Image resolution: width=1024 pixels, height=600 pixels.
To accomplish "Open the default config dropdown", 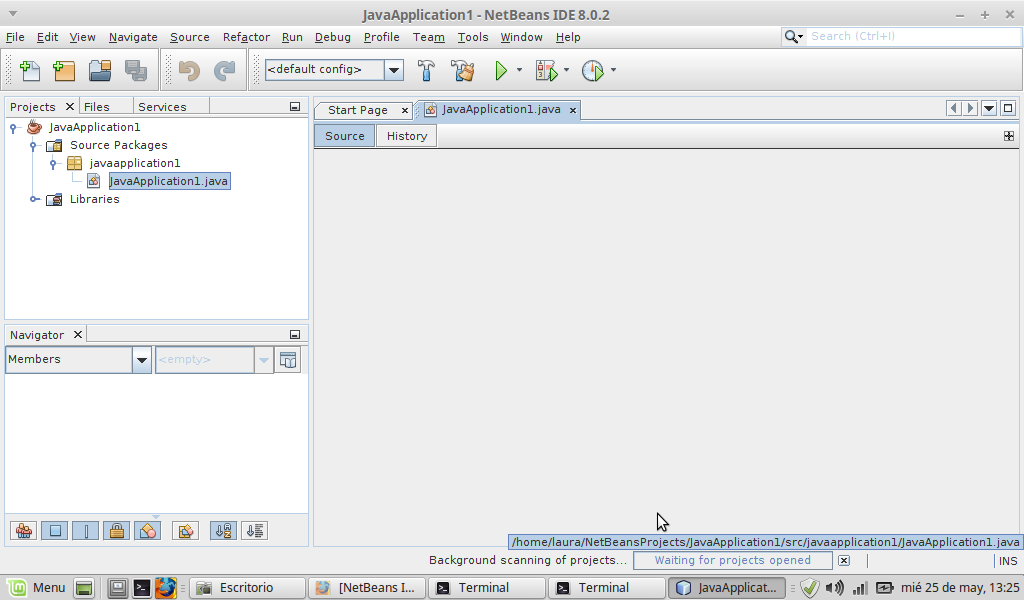I will tap(394, 70).
